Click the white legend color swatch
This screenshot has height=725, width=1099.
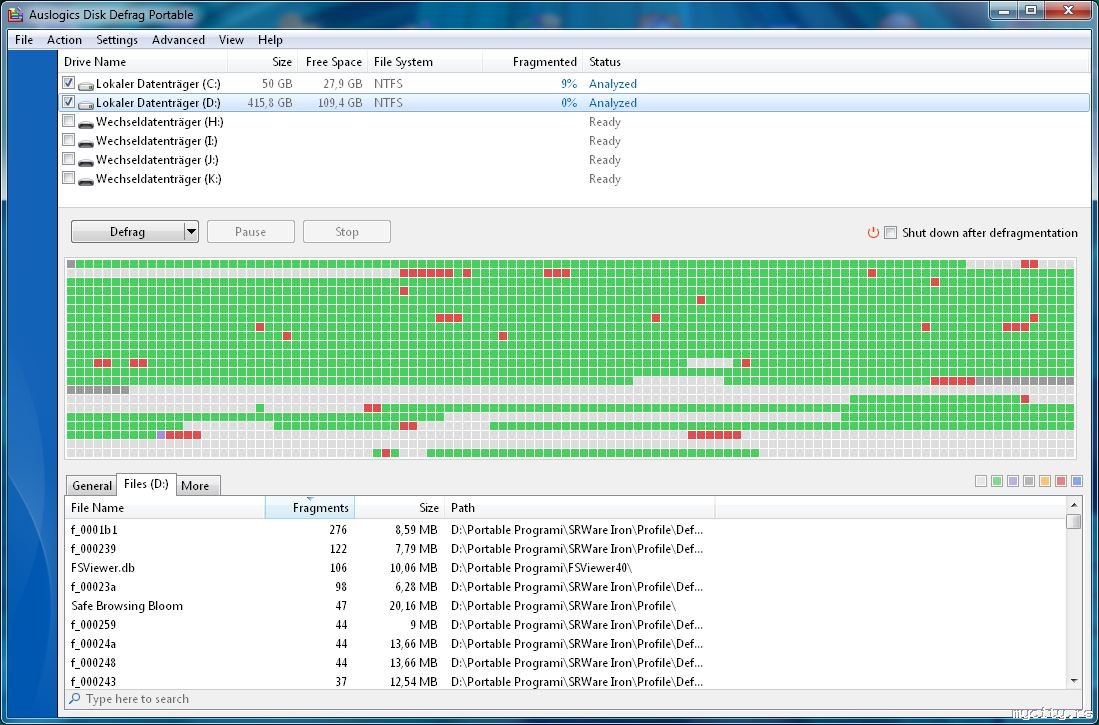981,481
